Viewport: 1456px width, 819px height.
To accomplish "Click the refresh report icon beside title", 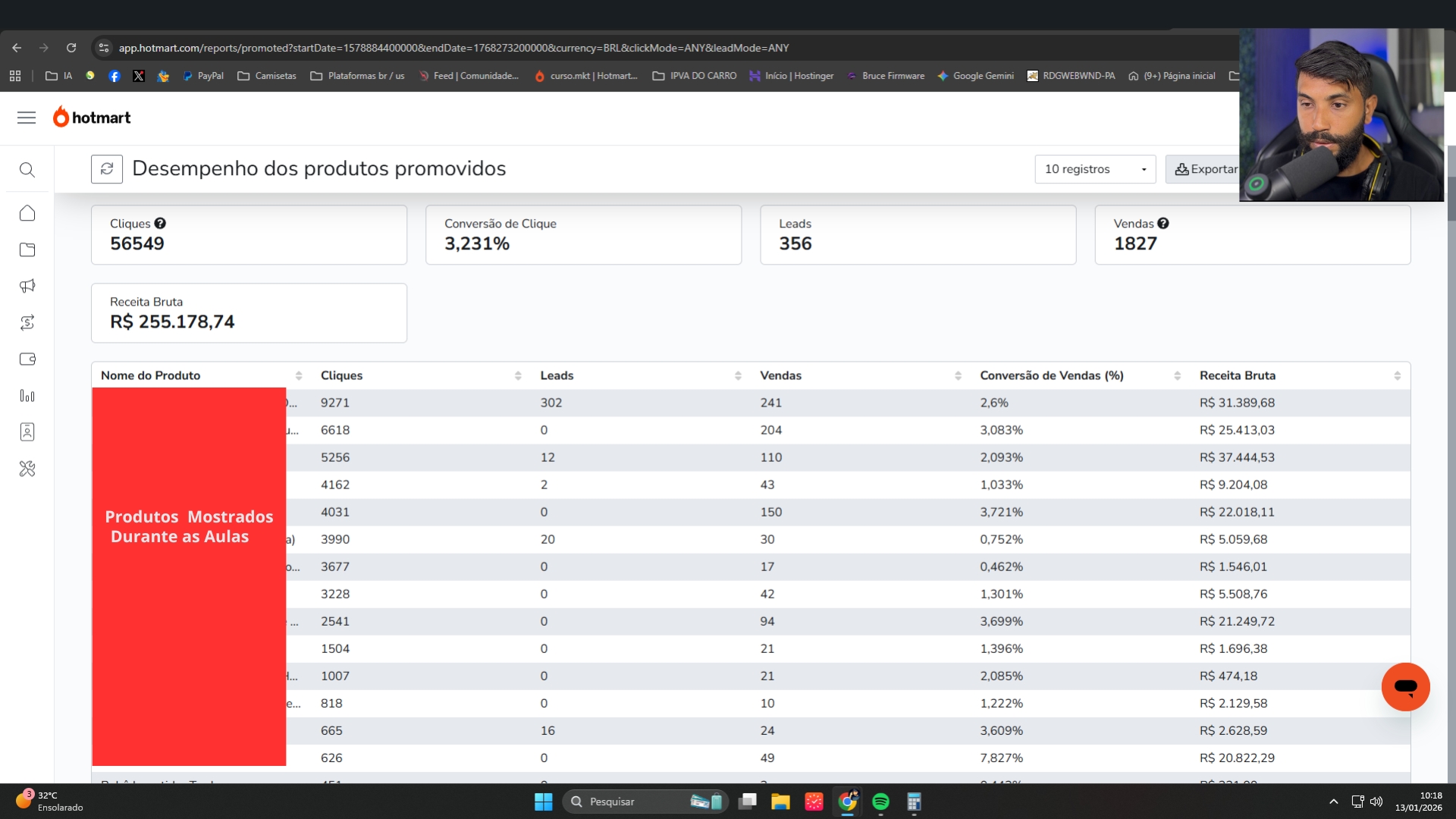I will [x=107, y=169].
